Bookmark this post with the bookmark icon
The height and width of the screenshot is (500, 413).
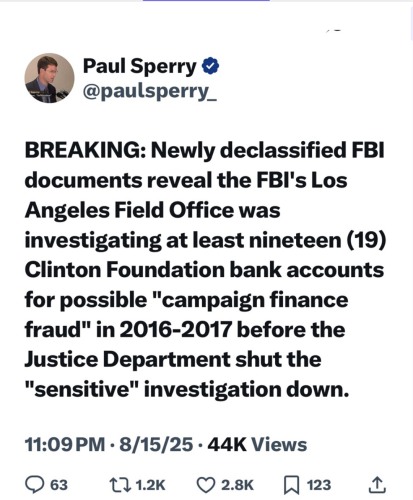291,485
